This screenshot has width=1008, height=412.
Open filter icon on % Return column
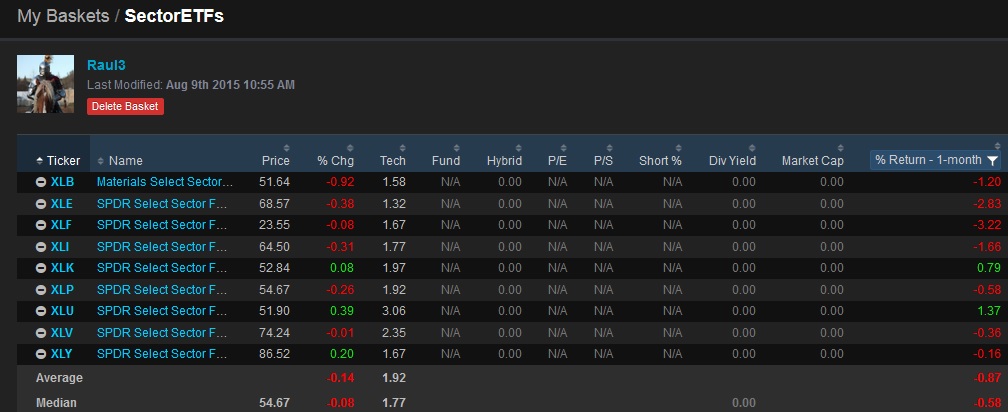[x=993, y=161]
